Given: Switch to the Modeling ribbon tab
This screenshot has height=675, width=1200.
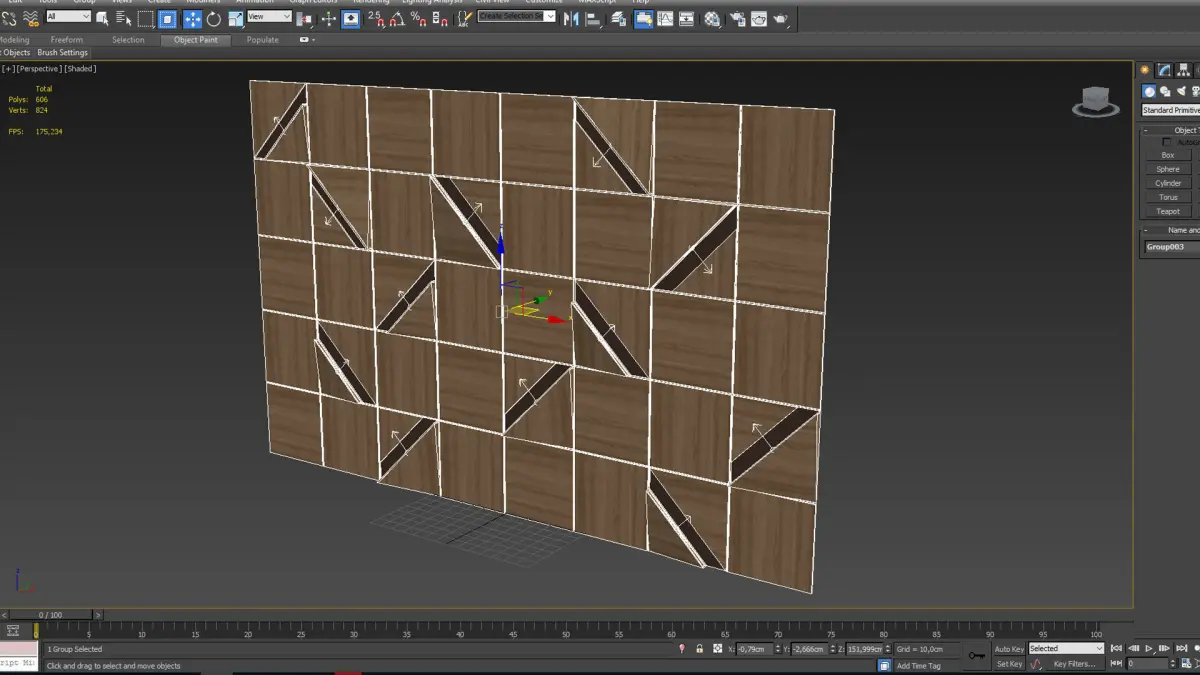Looking at the screenshot, I should (14, 40).
